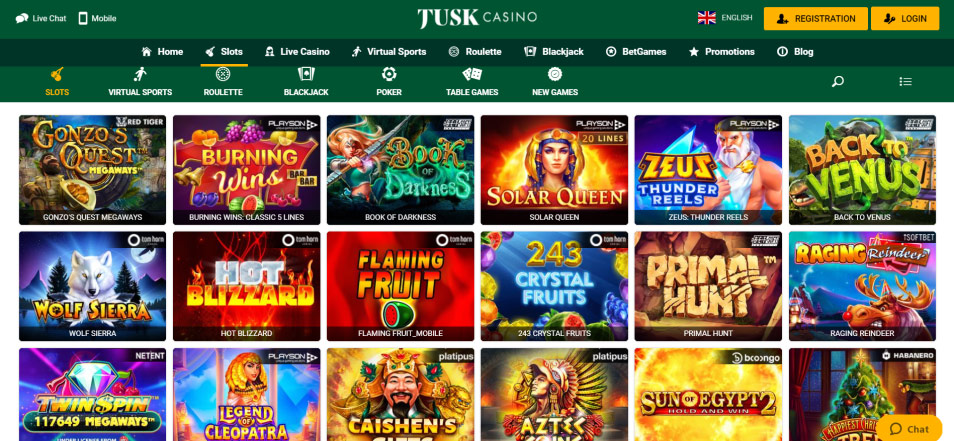The image size is (954, 441).
Task: Open the Gonzo's Quest Megaways game thumbnail
Action: [92, 170]
